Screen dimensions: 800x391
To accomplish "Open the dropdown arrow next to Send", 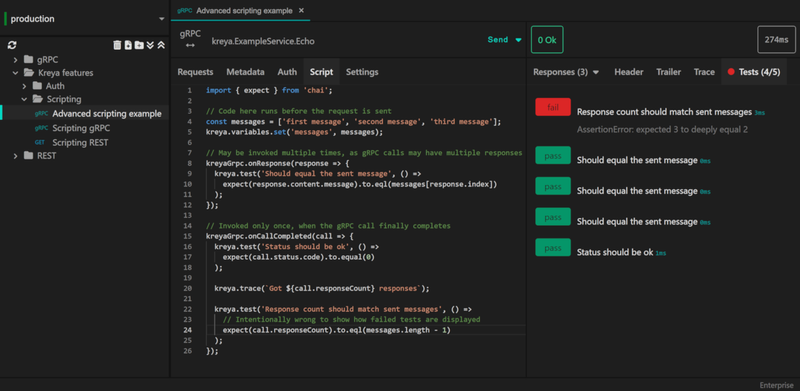I will (518, 40).
